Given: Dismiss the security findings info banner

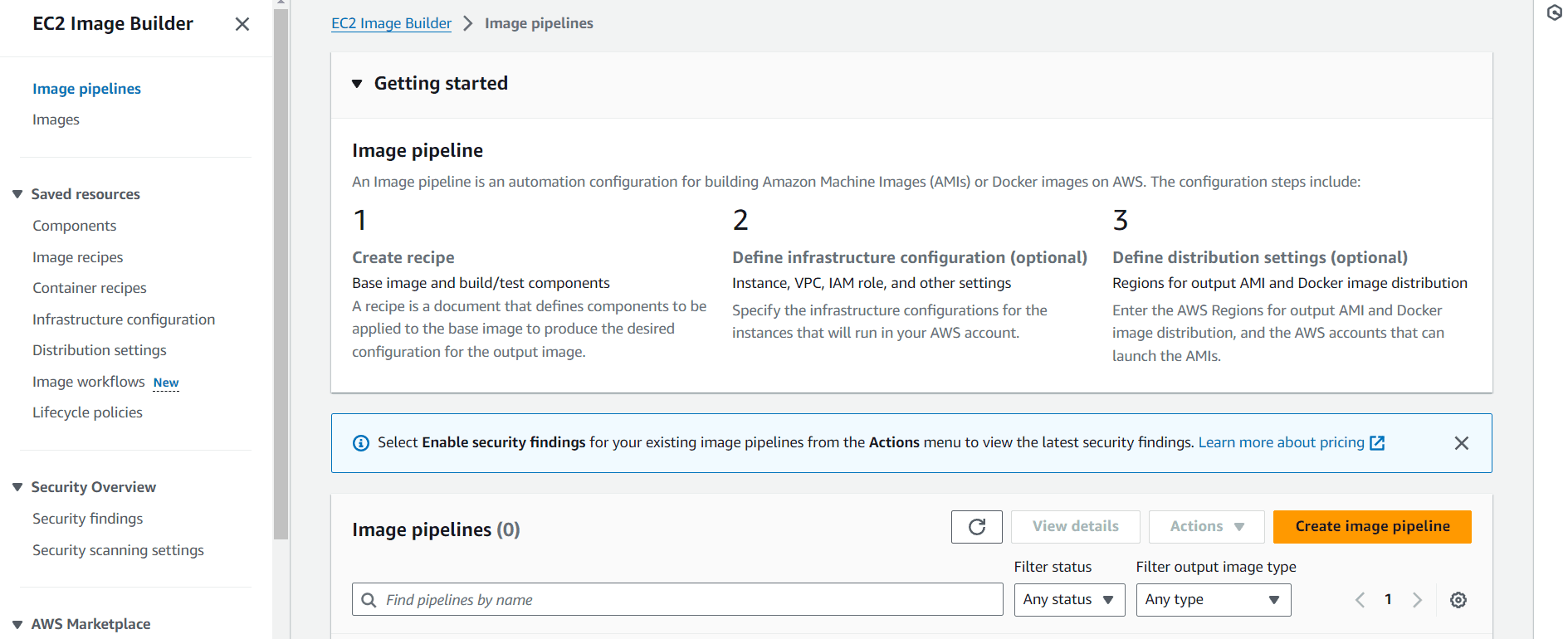Looking at the screenshot, I should pos(1461,443).
